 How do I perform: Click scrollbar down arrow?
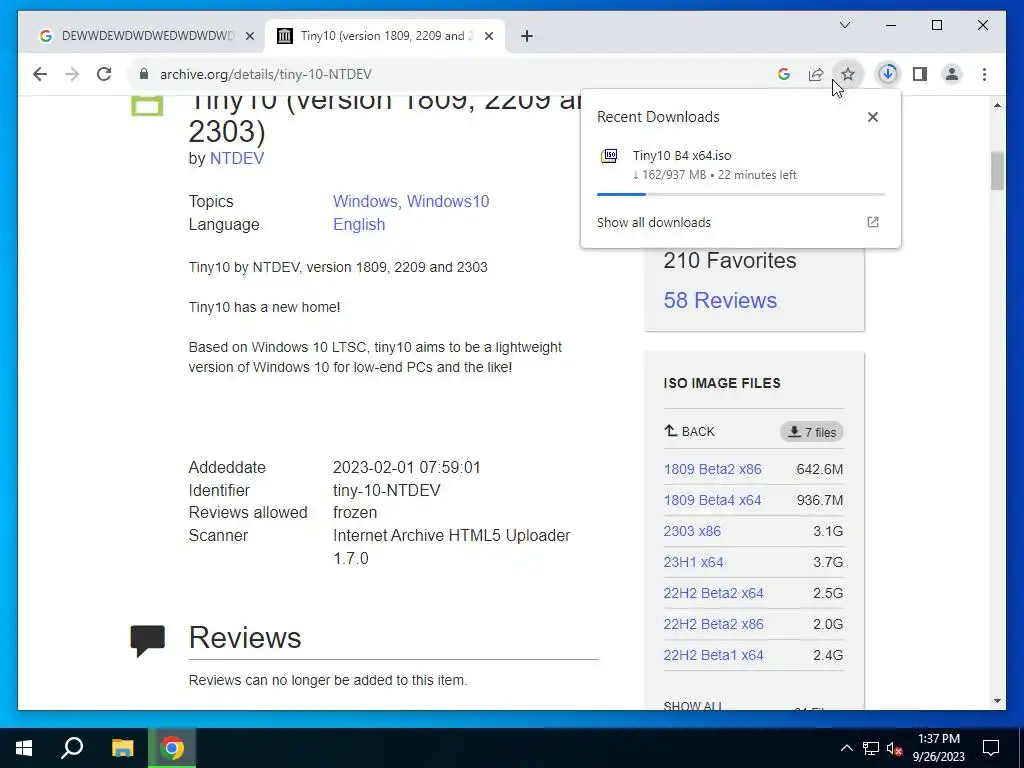click(997, 701)
